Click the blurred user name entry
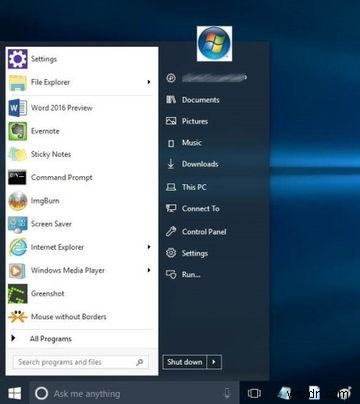The height and width of the screenshot is (404, 360). click(213, 78)
